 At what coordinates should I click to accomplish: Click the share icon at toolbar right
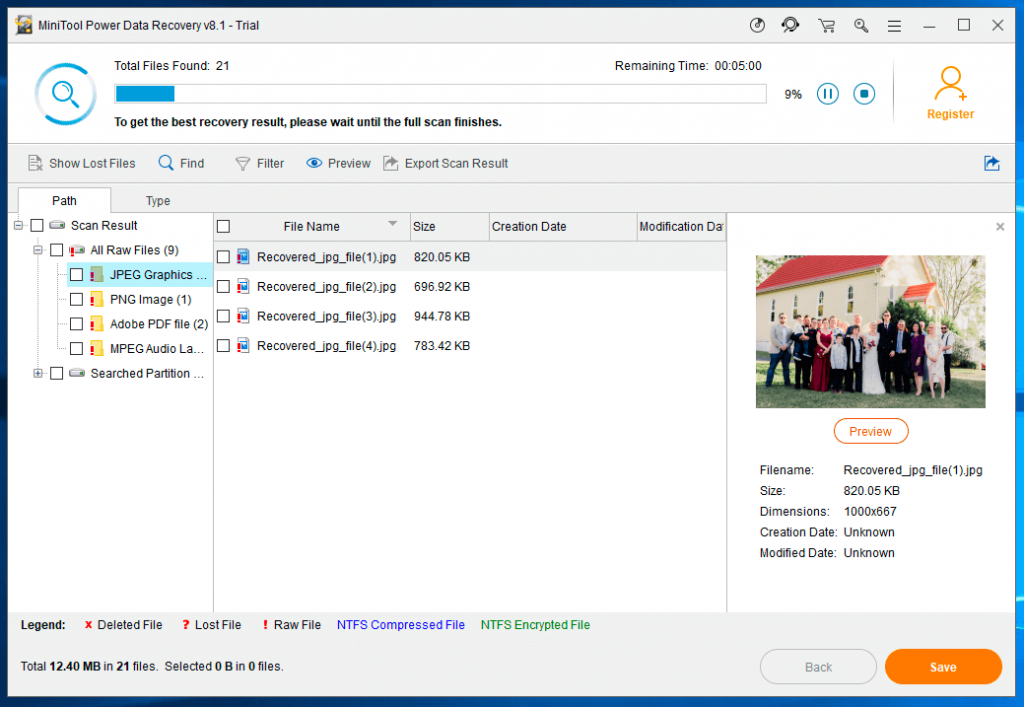tap(991, 163)
